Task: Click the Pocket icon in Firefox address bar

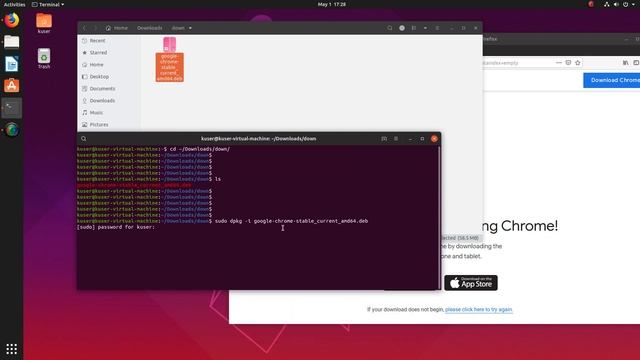Action: pyautogui.click(x=568, y=63)
